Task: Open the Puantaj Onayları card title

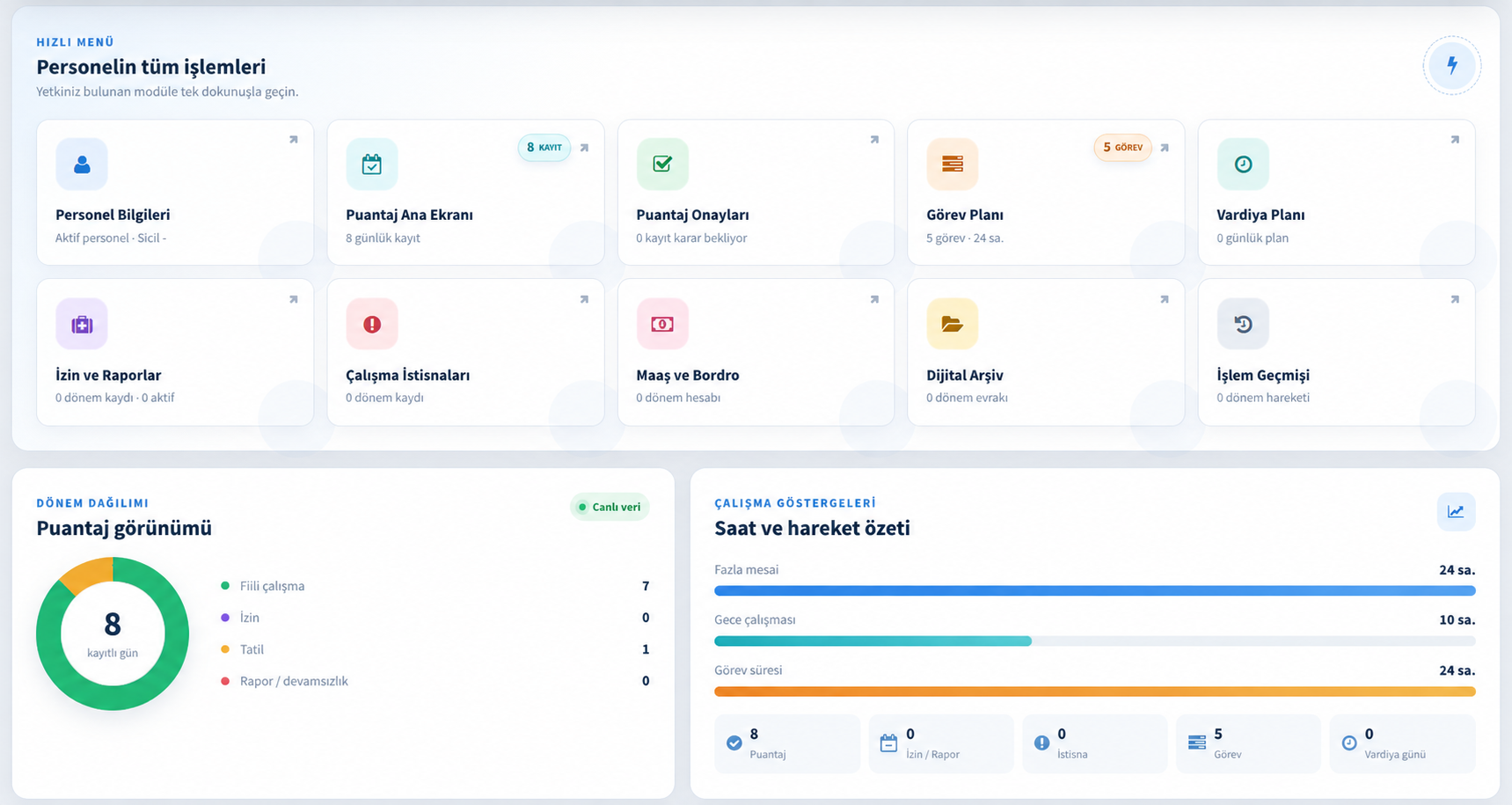Action: pos(692,215)
